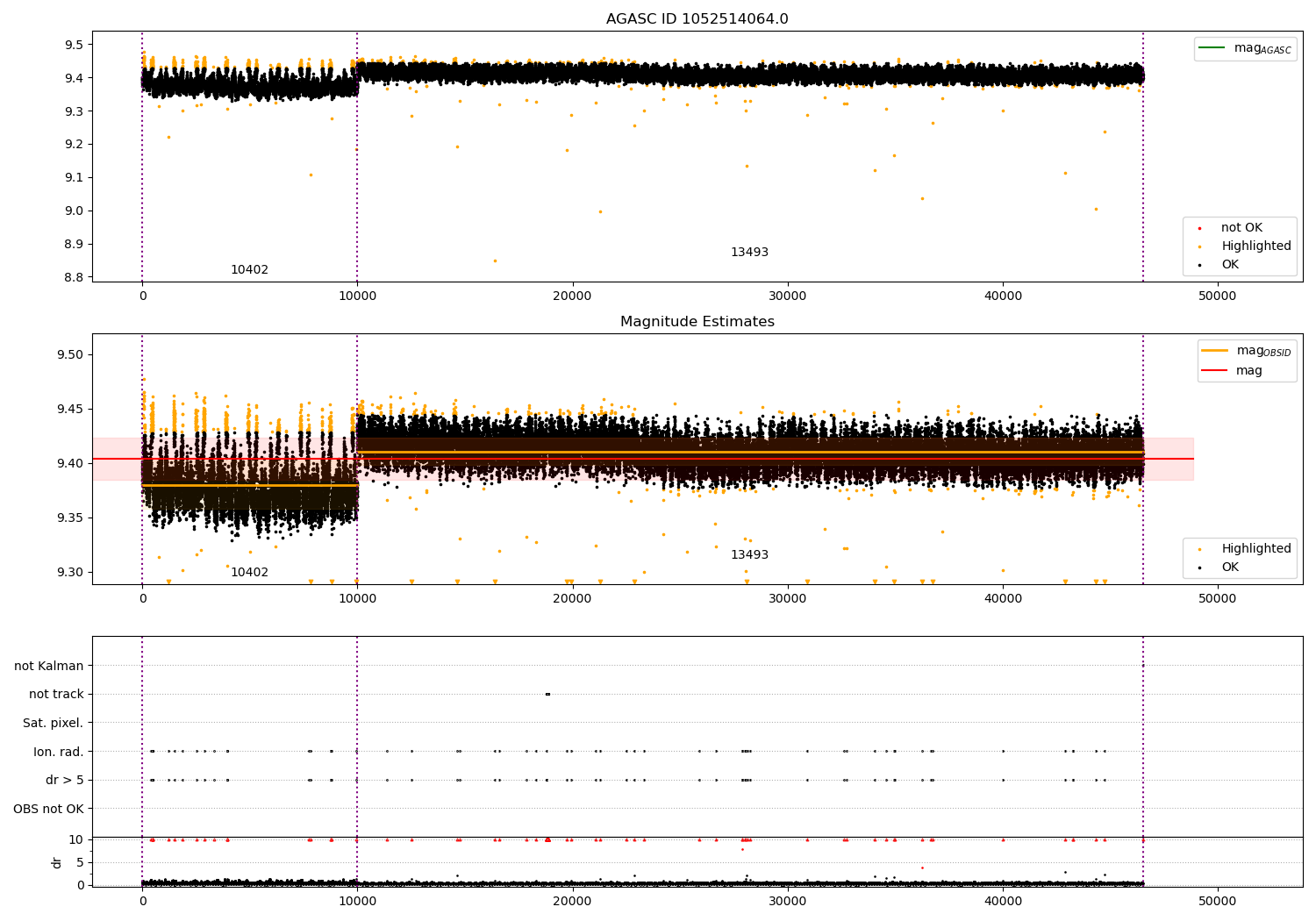Click the black "not track" marker near 19000
Viewport: 1316px width, 921px height.
click(547, 695)
